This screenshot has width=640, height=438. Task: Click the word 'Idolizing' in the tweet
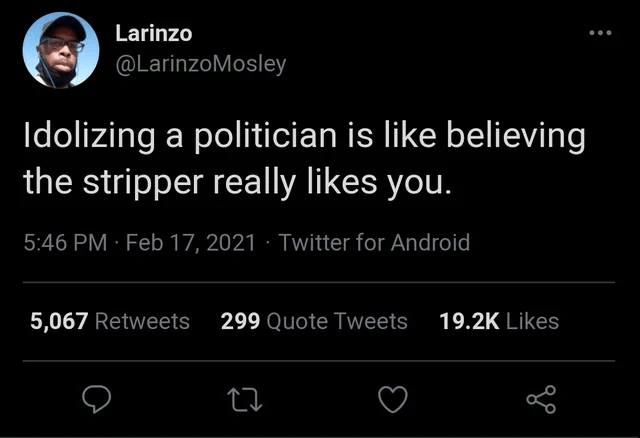83,137
